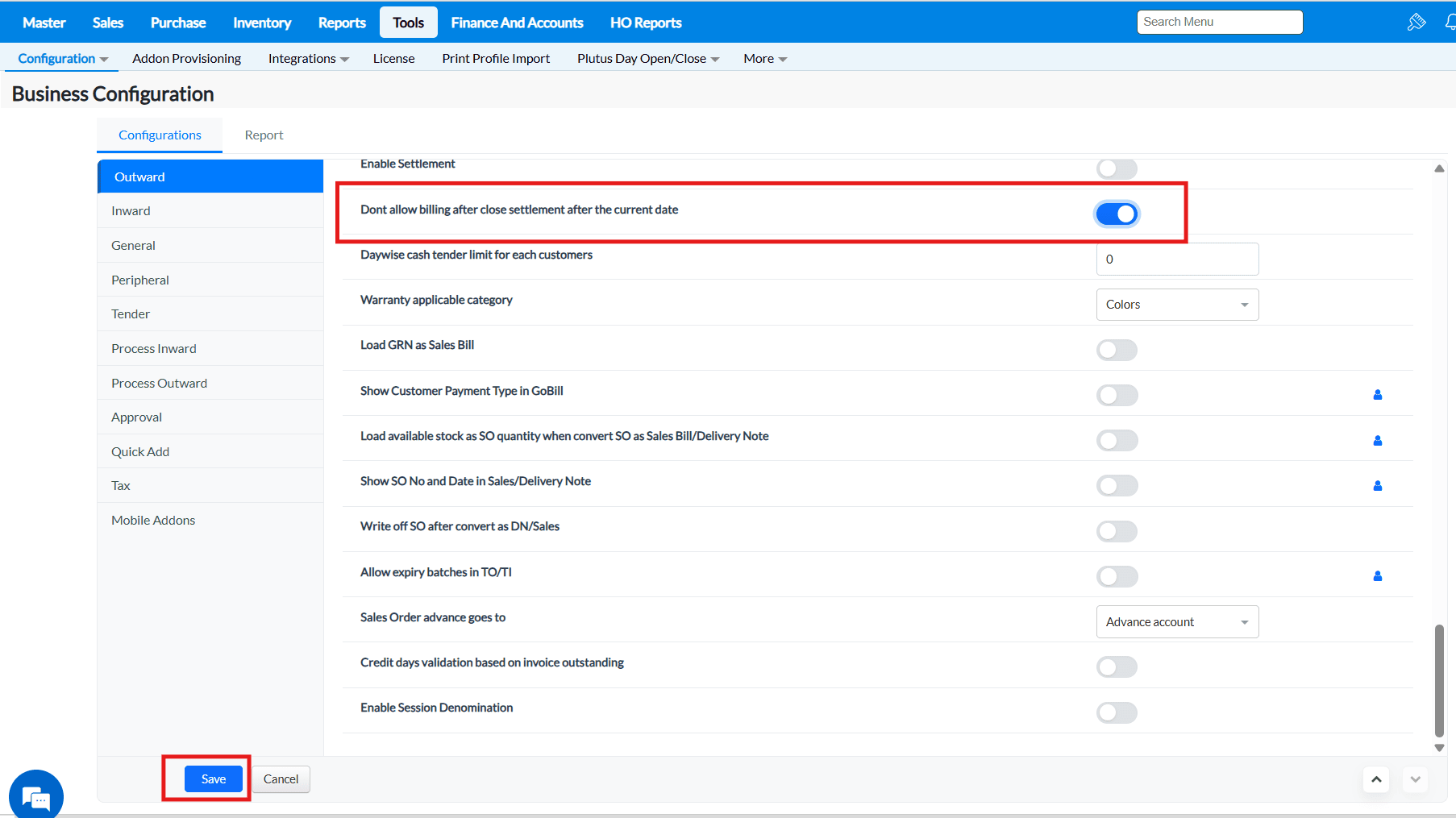Click user icon beside Load available stock row
1456x818 pixels.
1378,441
